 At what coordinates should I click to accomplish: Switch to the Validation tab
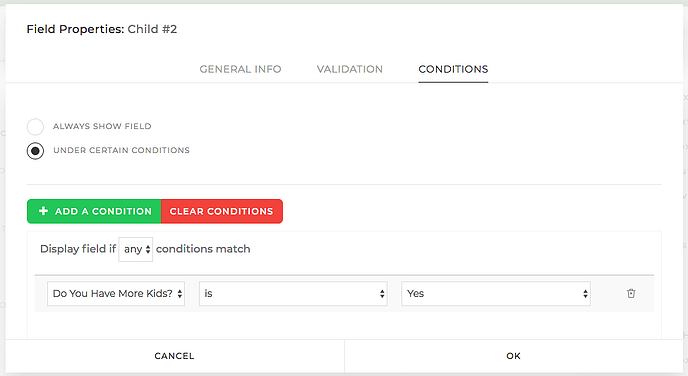350,69
